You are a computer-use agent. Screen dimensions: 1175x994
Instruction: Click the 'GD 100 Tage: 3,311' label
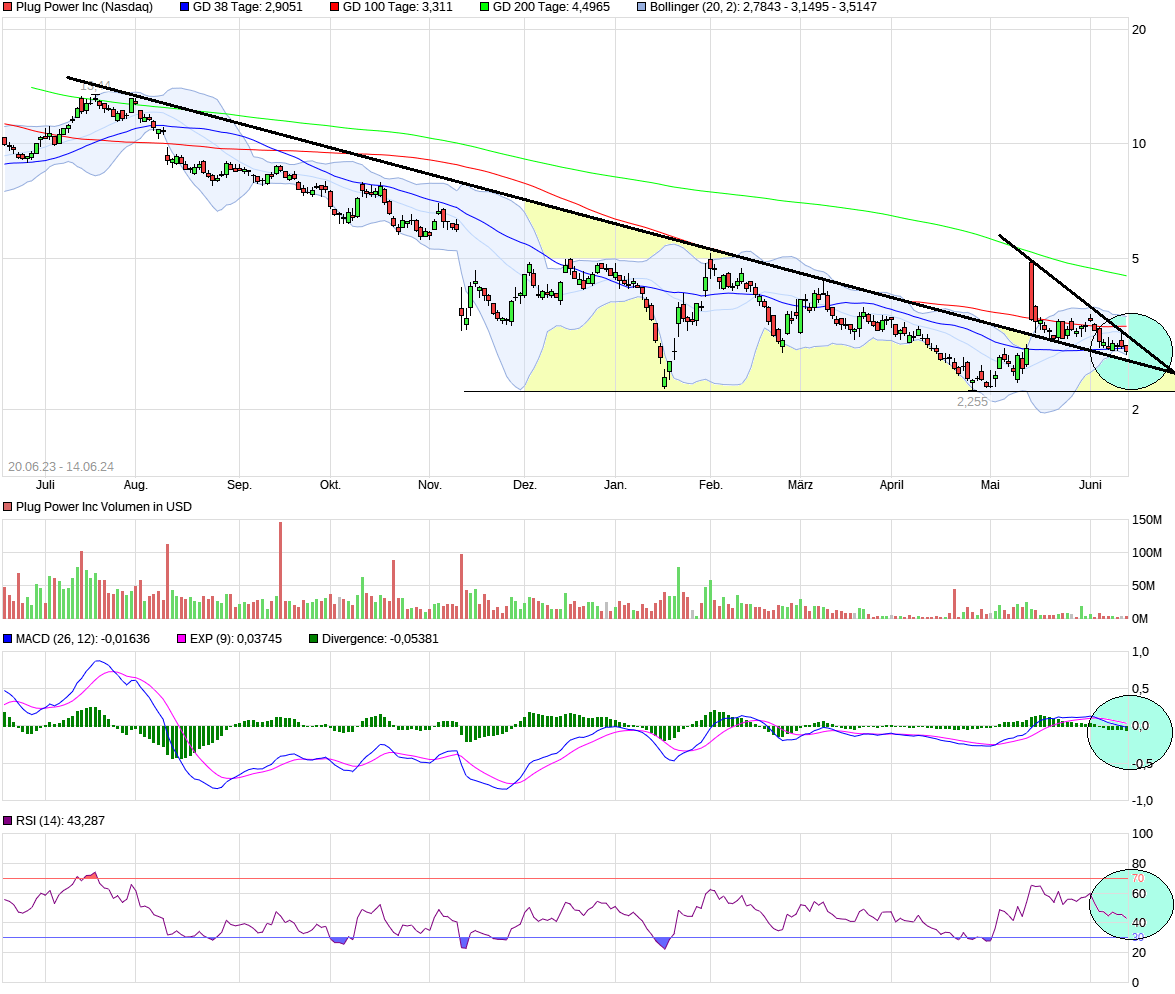point(397,7)
